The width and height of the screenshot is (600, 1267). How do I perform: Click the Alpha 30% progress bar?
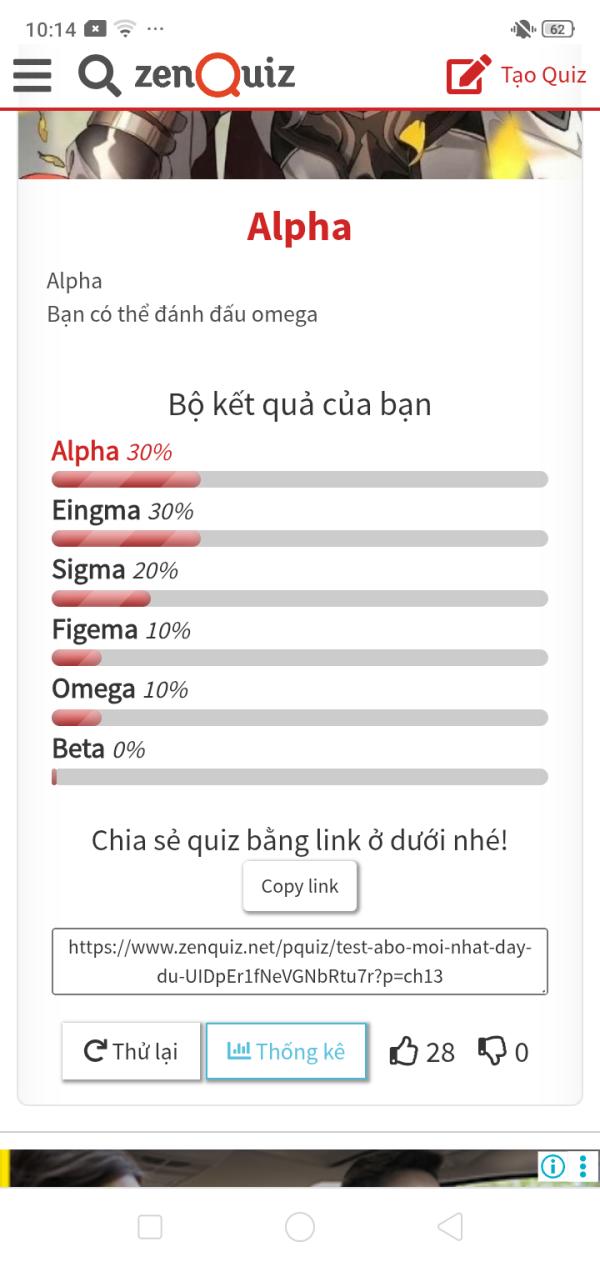pos(300,479)
